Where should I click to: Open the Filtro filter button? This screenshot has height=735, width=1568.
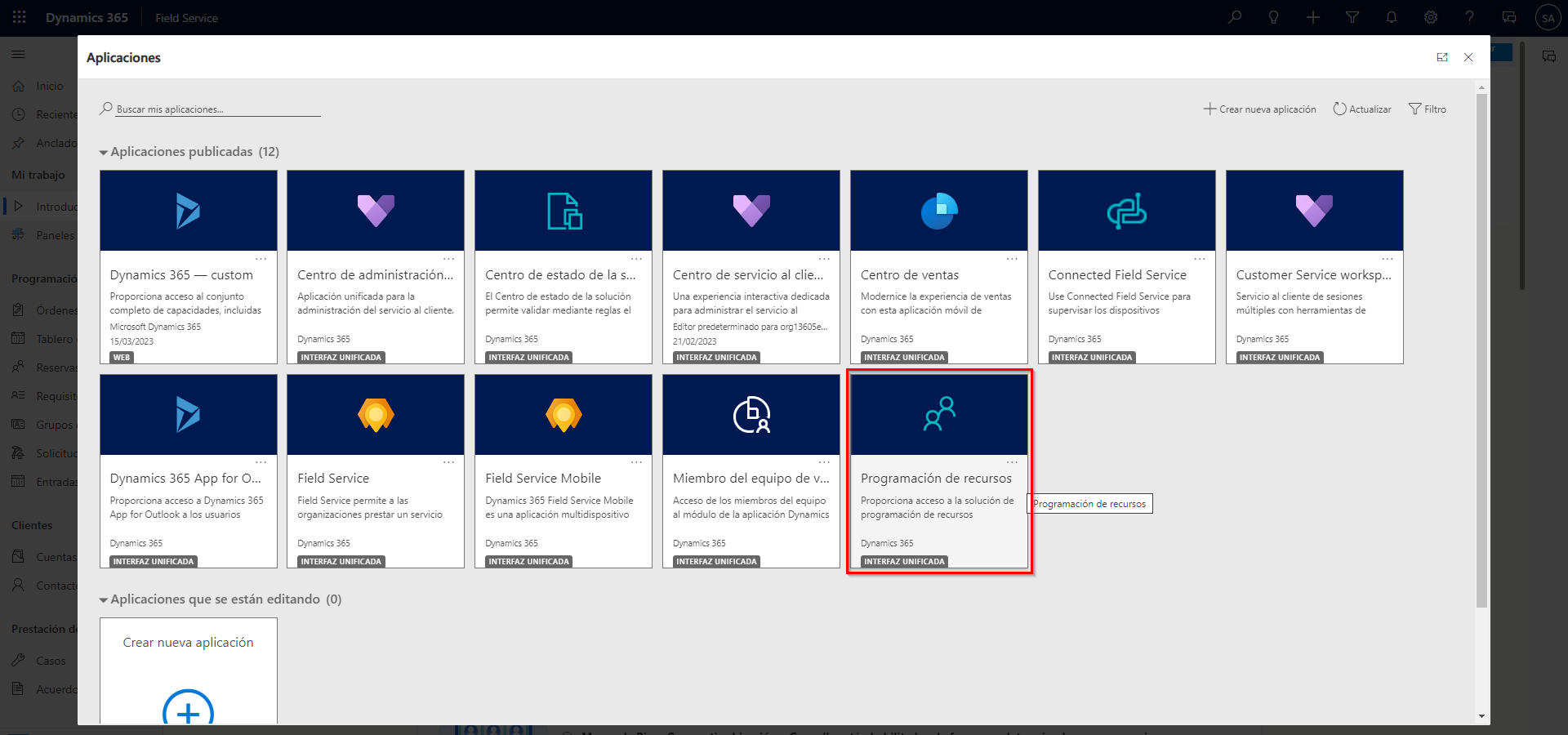click(x=1428, y=109)
